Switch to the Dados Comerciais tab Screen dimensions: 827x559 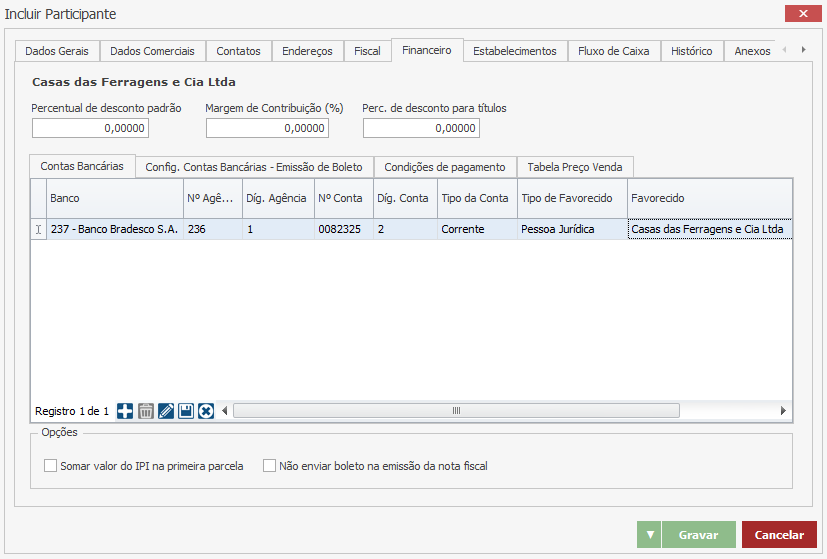[x=152, y=51]
